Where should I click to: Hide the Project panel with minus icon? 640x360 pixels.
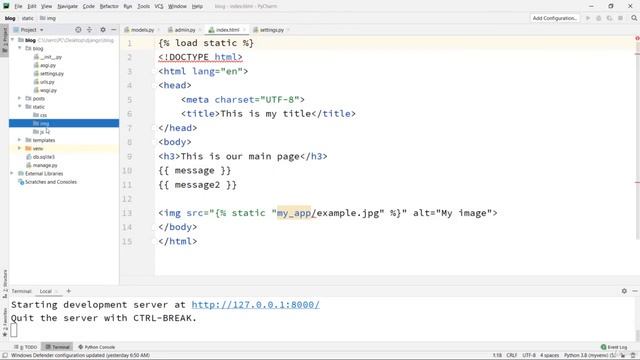[x=113, y=30]
